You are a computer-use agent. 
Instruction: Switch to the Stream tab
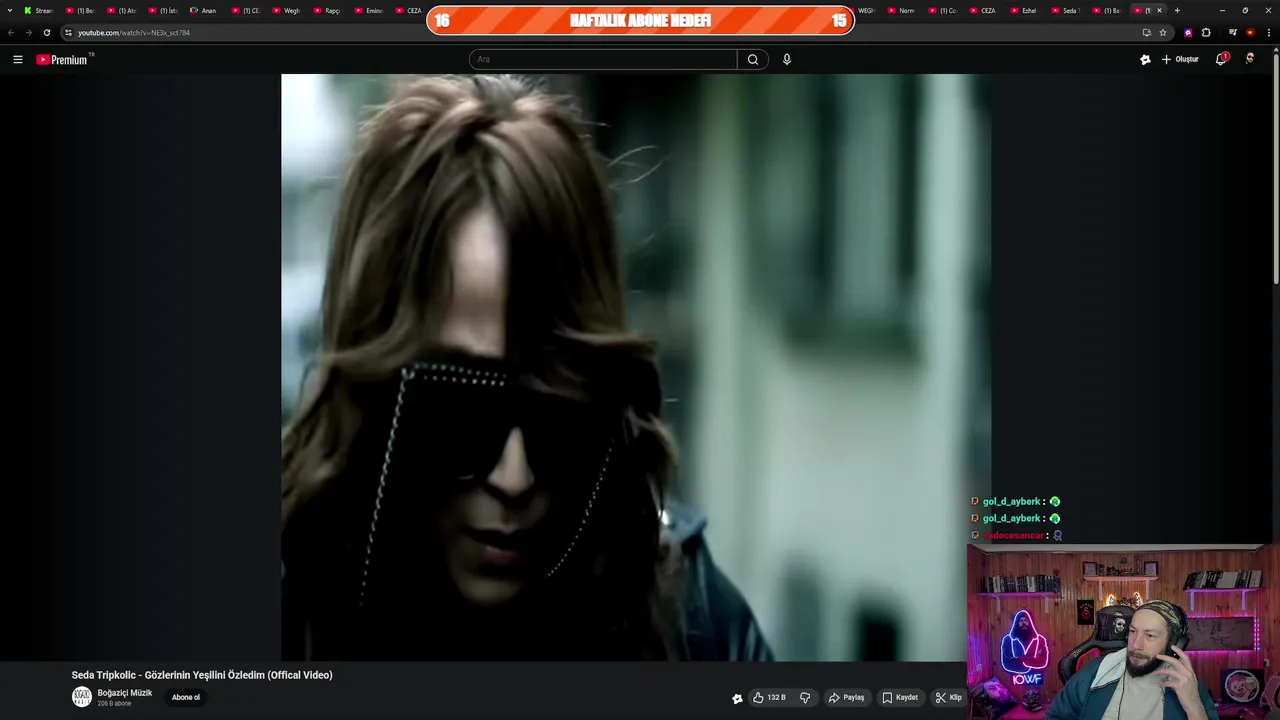tap(38, 10)
